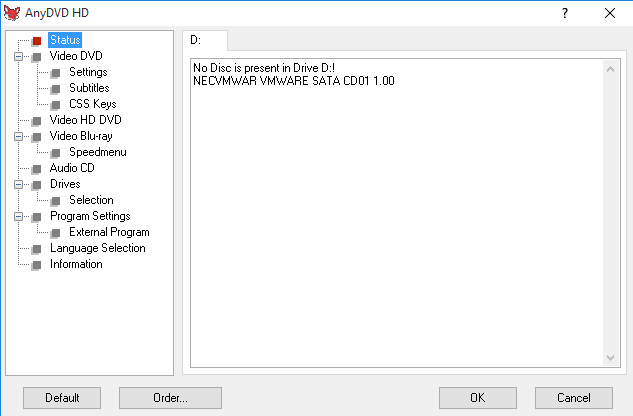Click the gray icon next to External Program

click(56, 233)
